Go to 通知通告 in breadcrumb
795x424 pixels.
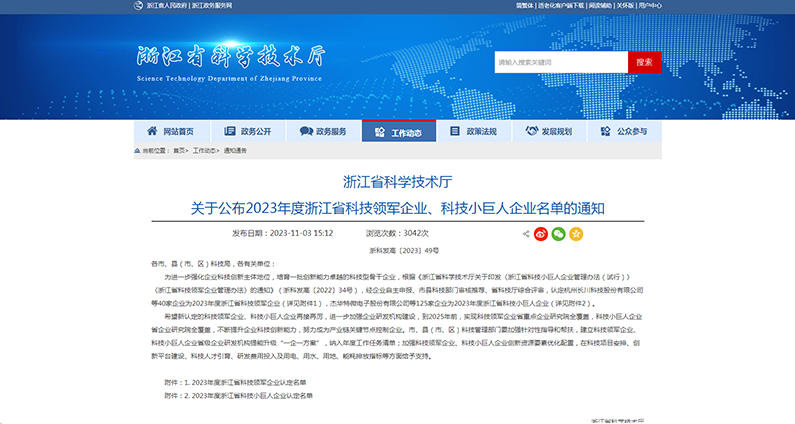(x=235, y=151)
